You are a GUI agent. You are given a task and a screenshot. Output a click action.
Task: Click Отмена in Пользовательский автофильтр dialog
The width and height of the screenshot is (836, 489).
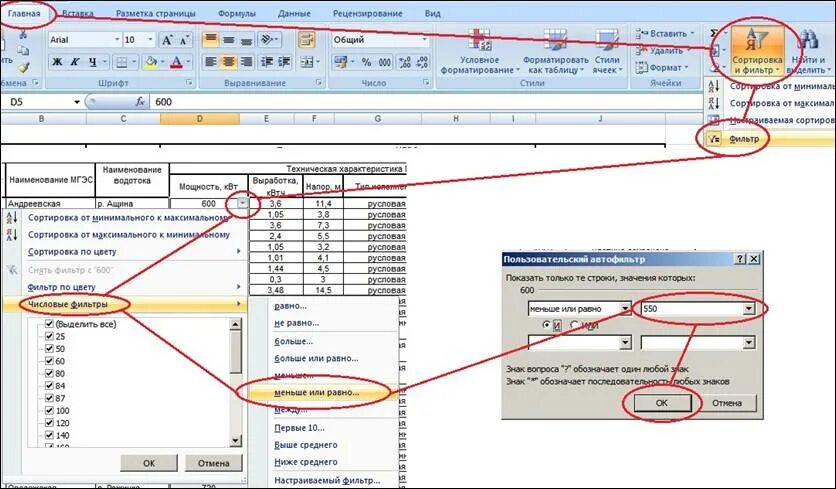727,403
